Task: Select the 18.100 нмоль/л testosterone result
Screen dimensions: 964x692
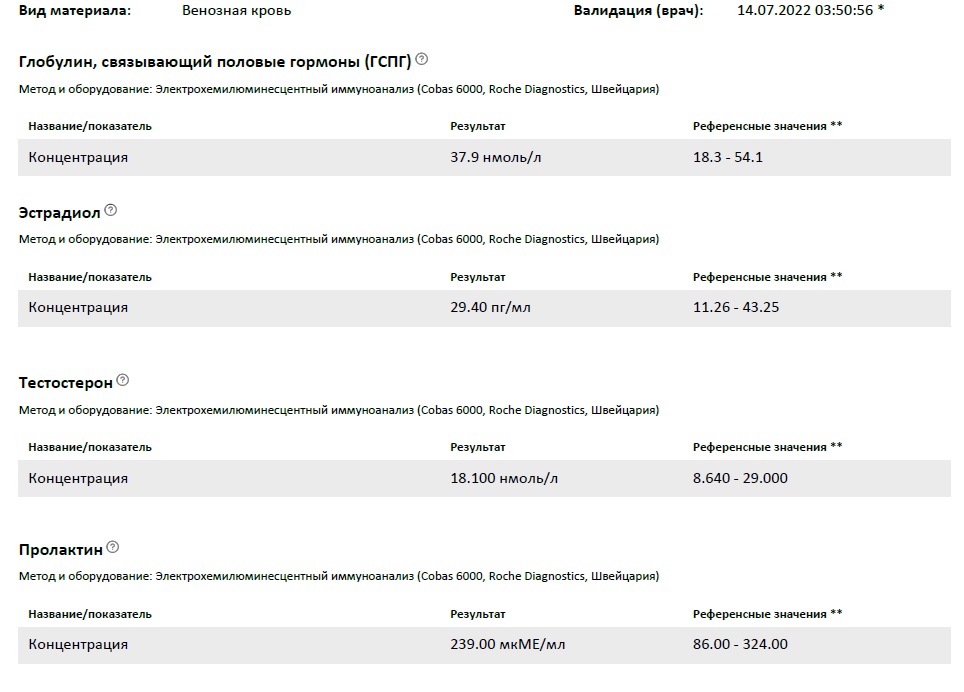Action: pyautogui.click(x=504, y=478)
